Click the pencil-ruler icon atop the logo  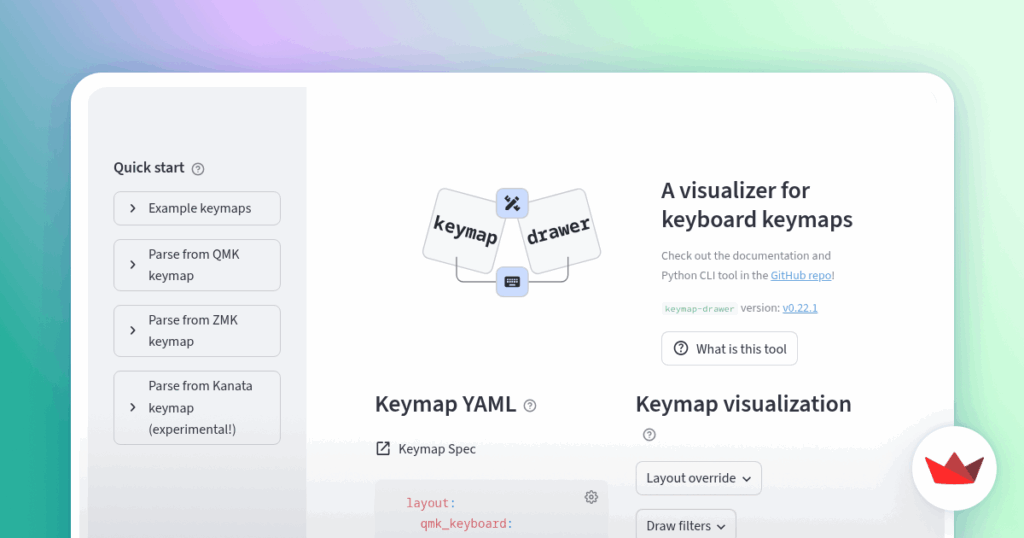pyautogui.click(x=512, y=204)
